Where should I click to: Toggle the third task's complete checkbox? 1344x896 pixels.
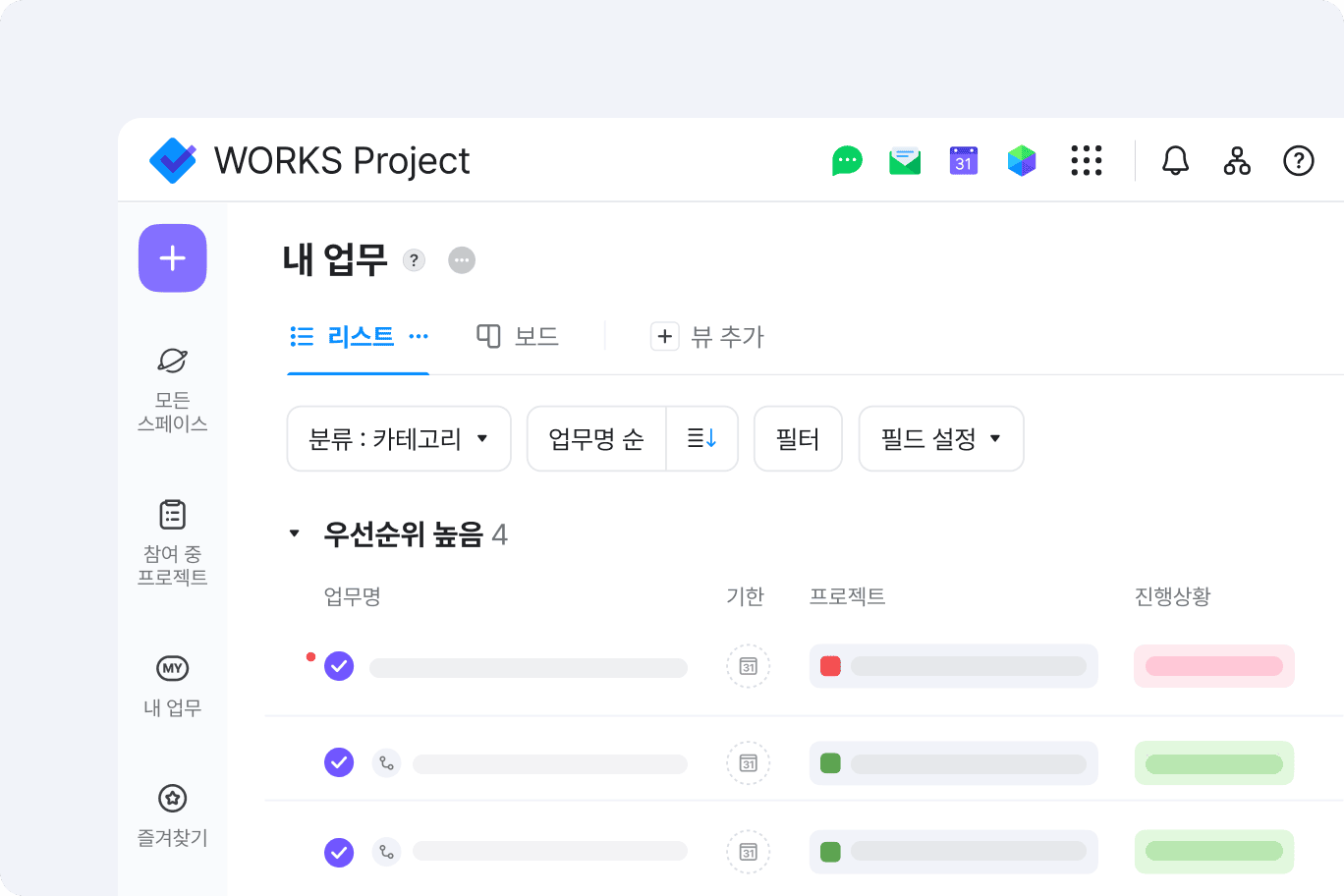[x=339, y=852]
